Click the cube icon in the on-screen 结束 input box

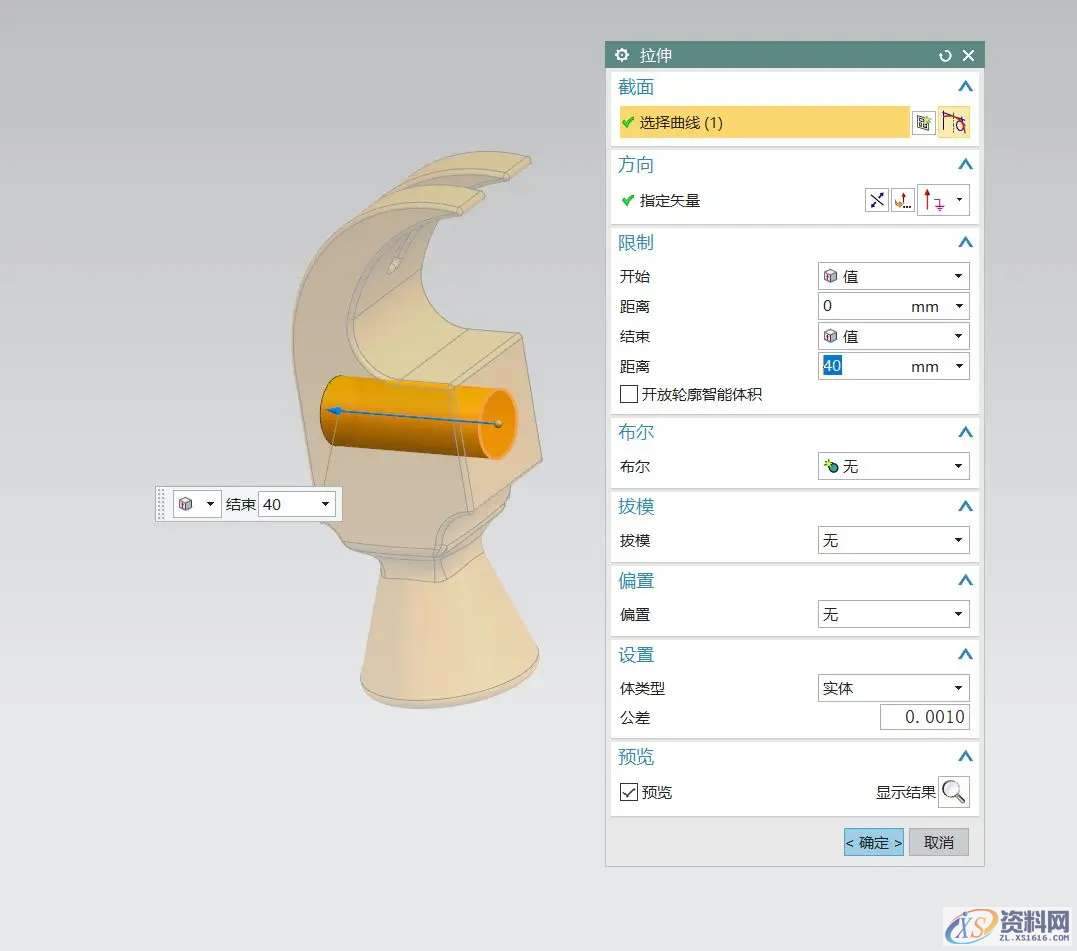point(186,504)
